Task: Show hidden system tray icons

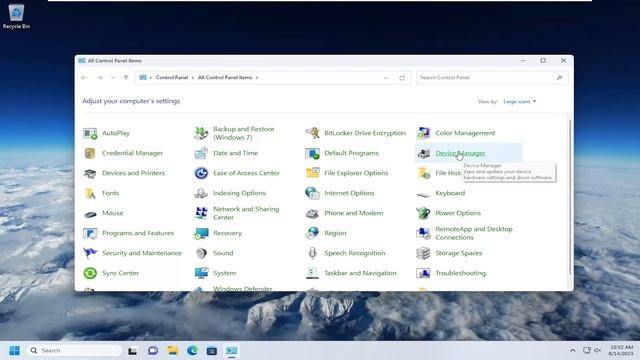Action: tap(573, 351)
